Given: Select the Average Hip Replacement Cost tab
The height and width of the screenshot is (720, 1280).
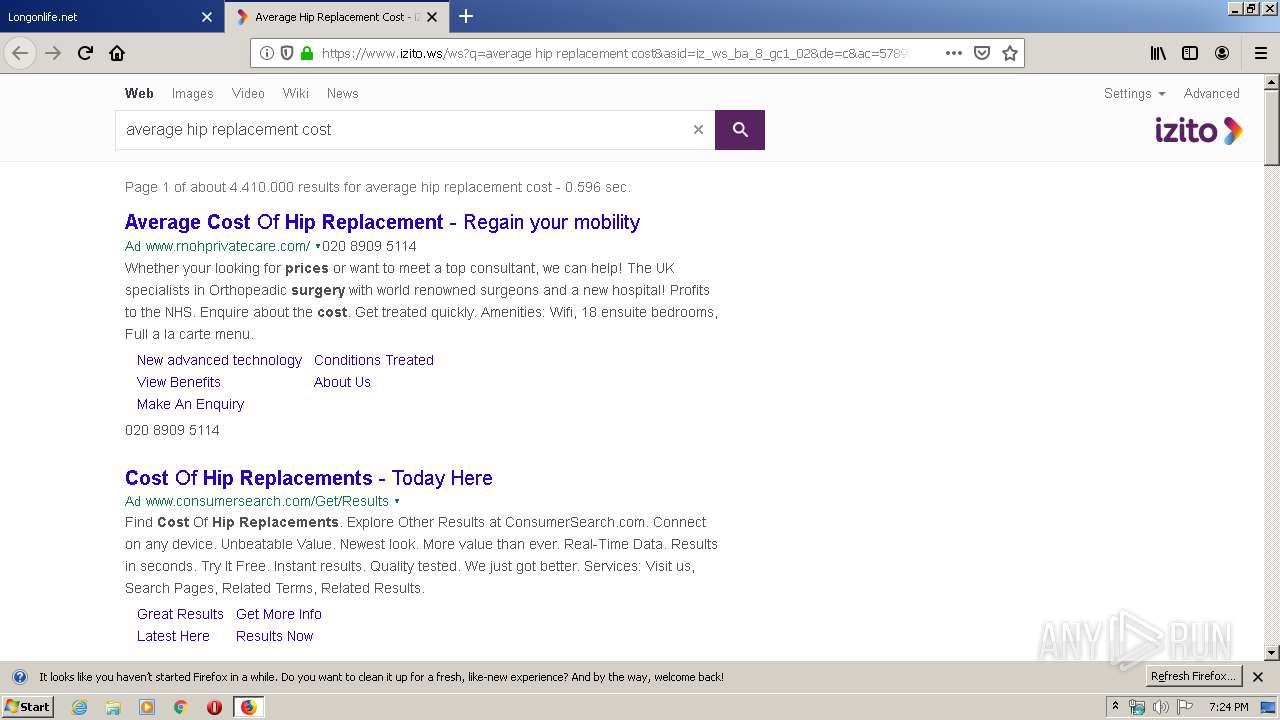Looking at the screenshot, I should tap(335, 17).
